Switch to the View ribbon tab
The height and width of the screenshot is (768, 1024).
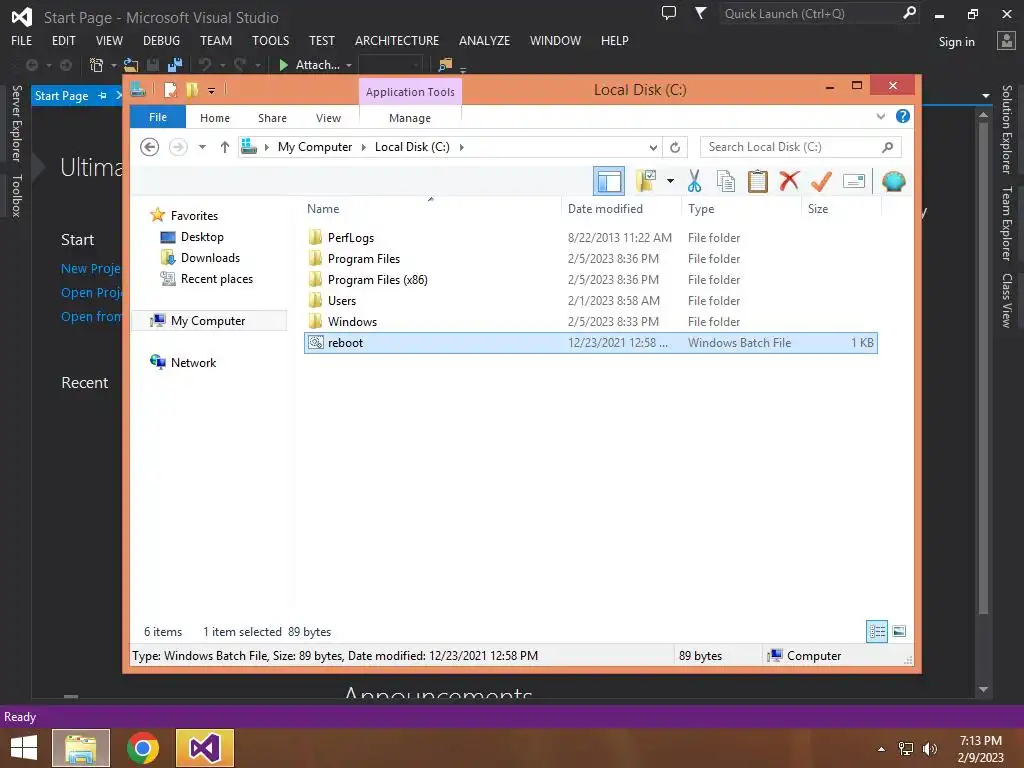(328, 118)
